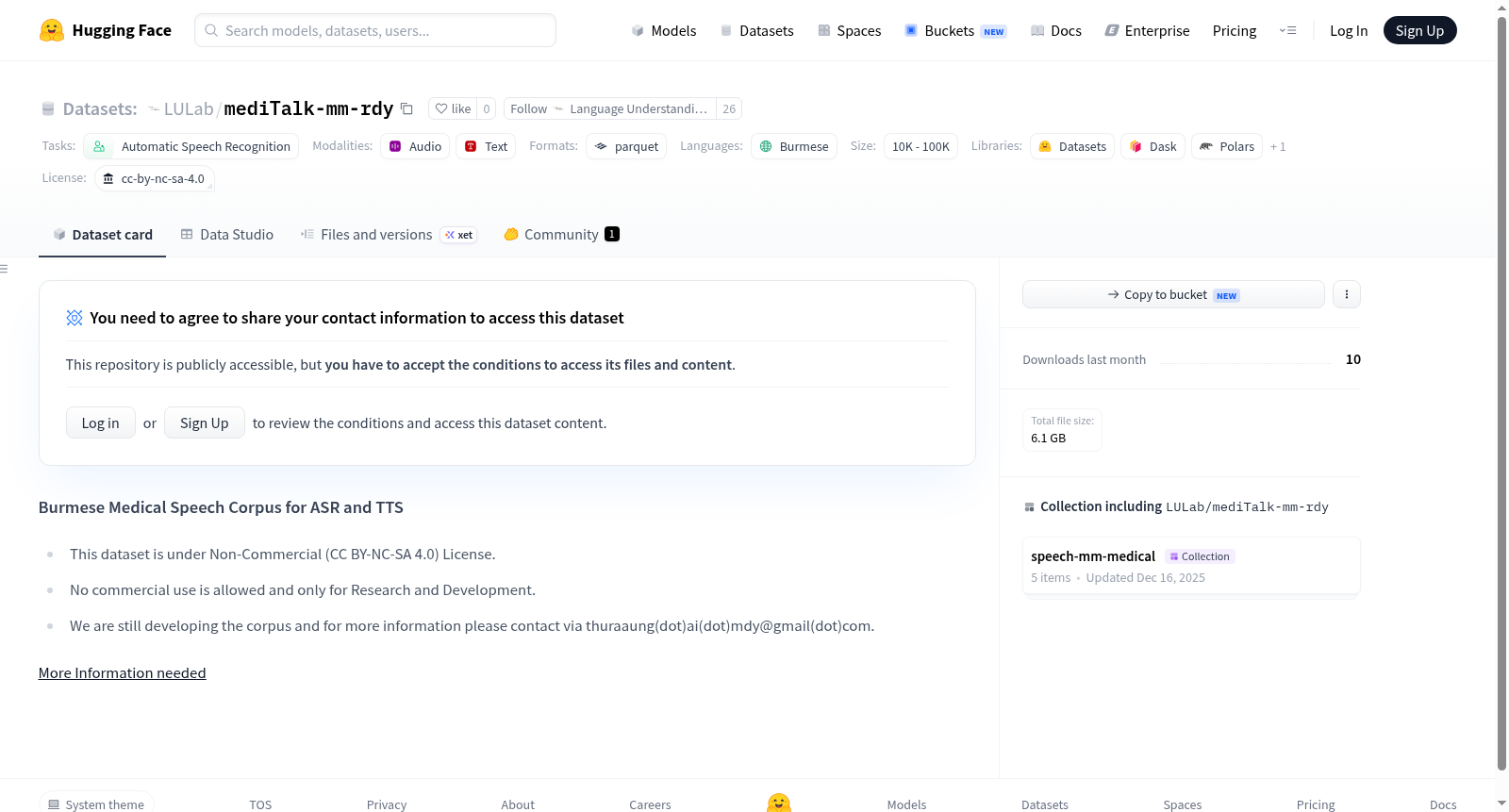Image resolution: width=1509 pixels, height=812 pixels.
Task: Open Buckets in top navigation
Action: (955, 30)
